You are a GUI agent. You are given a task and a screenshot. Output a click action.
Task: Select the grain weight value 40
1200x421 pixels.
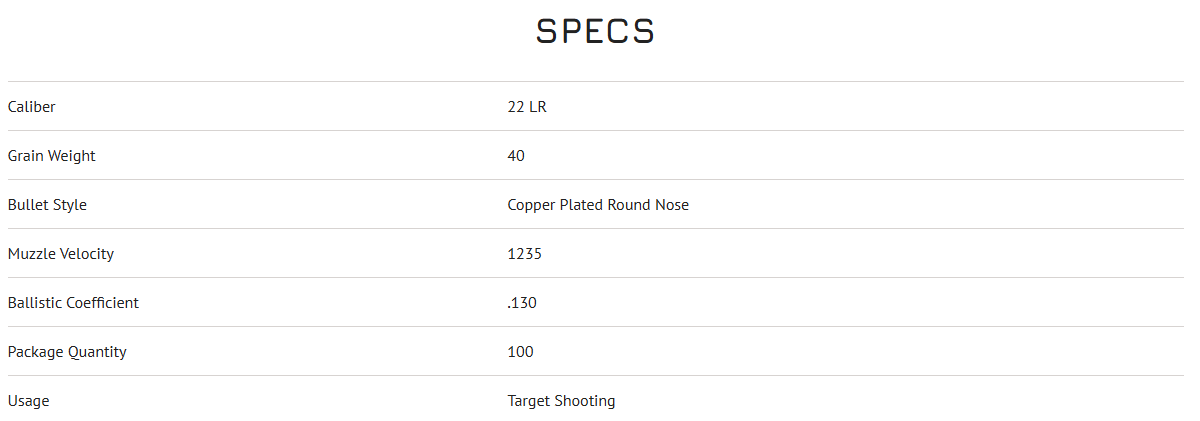[x=516, y=156]
